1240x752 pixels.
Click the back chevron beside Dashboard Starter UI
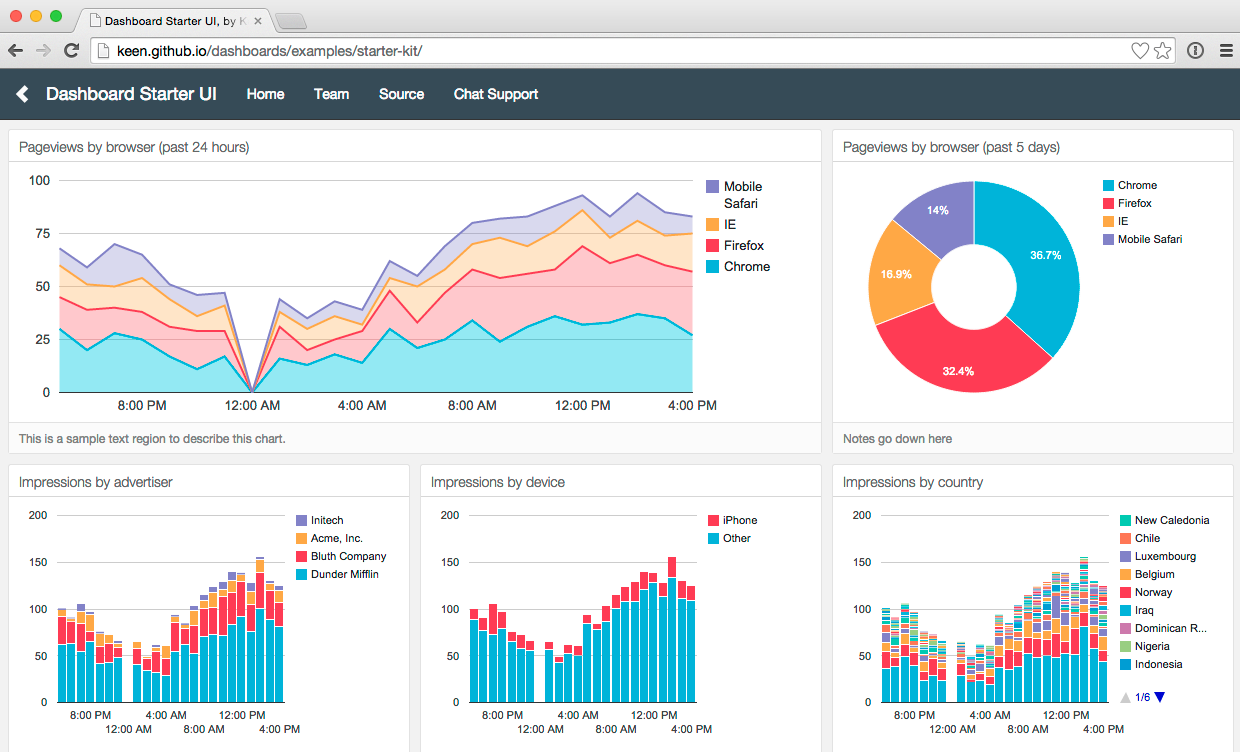(22, 93)
